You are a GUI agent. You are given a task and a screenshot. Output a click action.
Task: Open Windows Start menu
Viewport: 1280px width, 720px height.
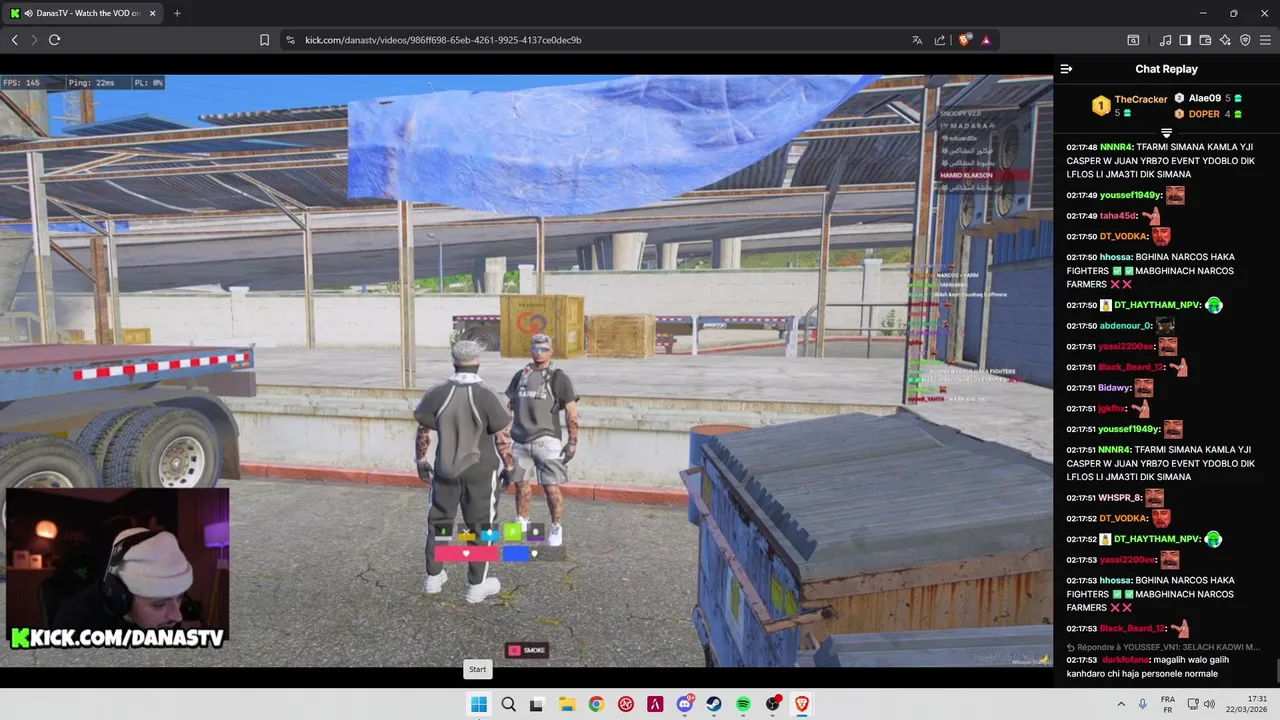point(478,704)
